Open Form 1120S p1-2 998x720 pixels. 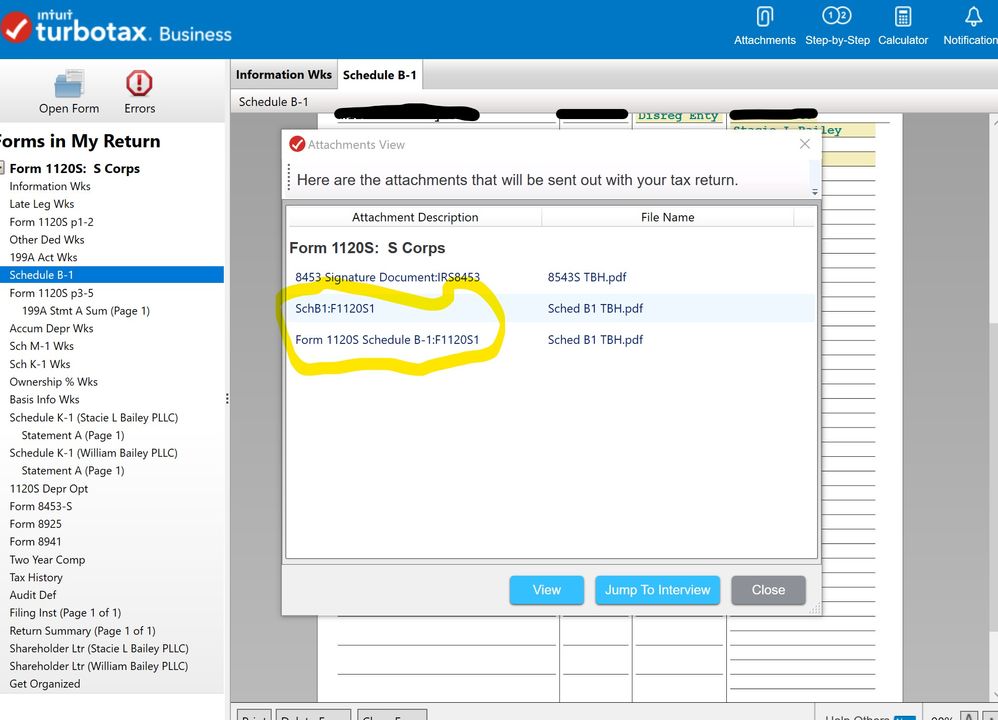52,222
